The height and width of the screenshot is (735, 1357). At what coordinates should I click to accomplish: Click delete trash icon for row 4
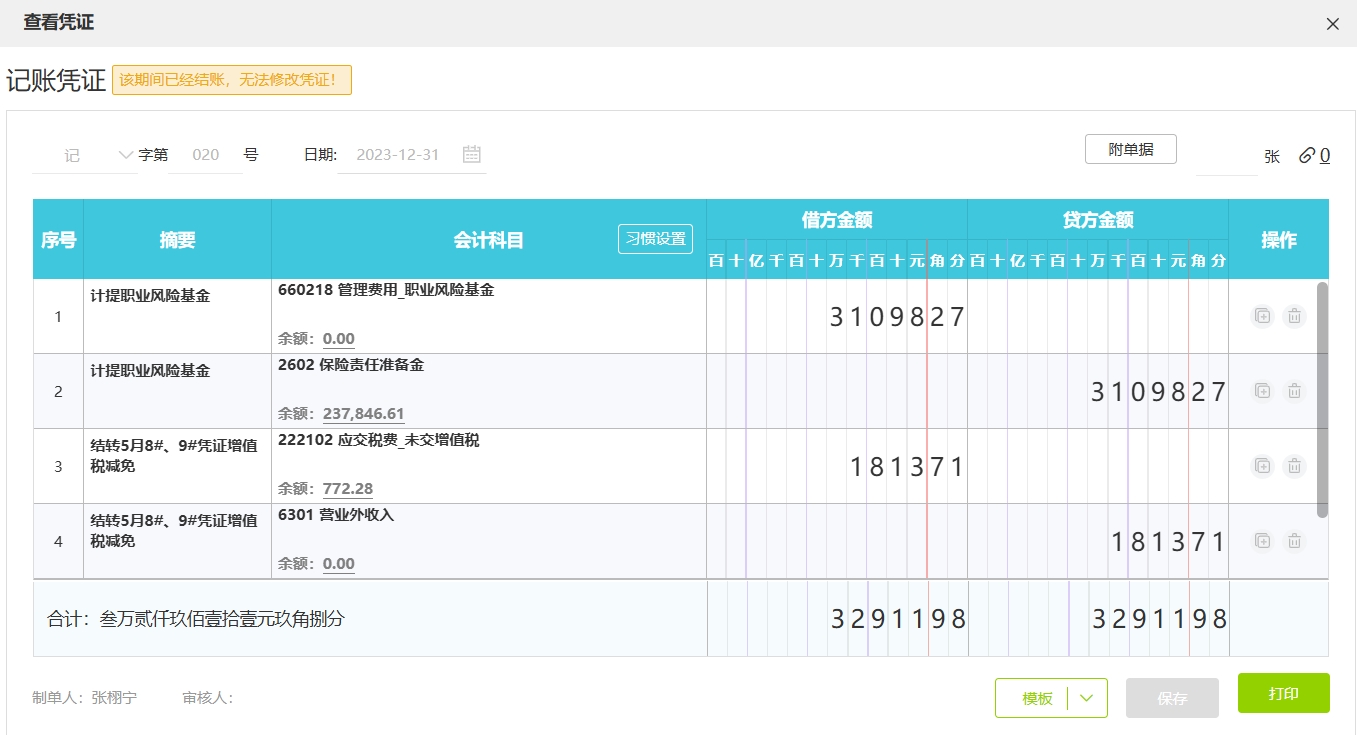point(1294,541)
